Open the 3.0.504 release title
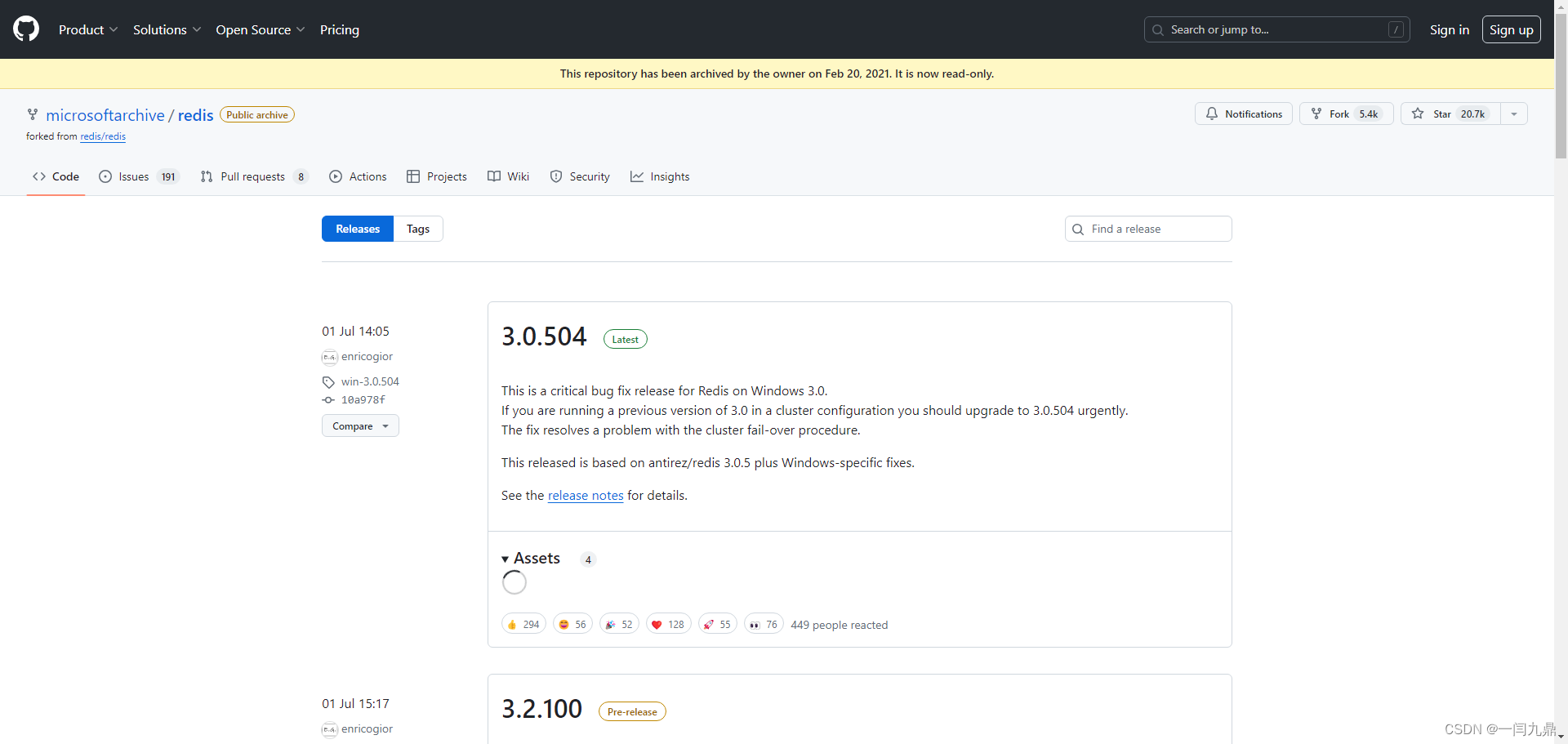Image resolution: width=1568 pixels, height=744 pixels. pyautogui.click(x=544, y=336)
